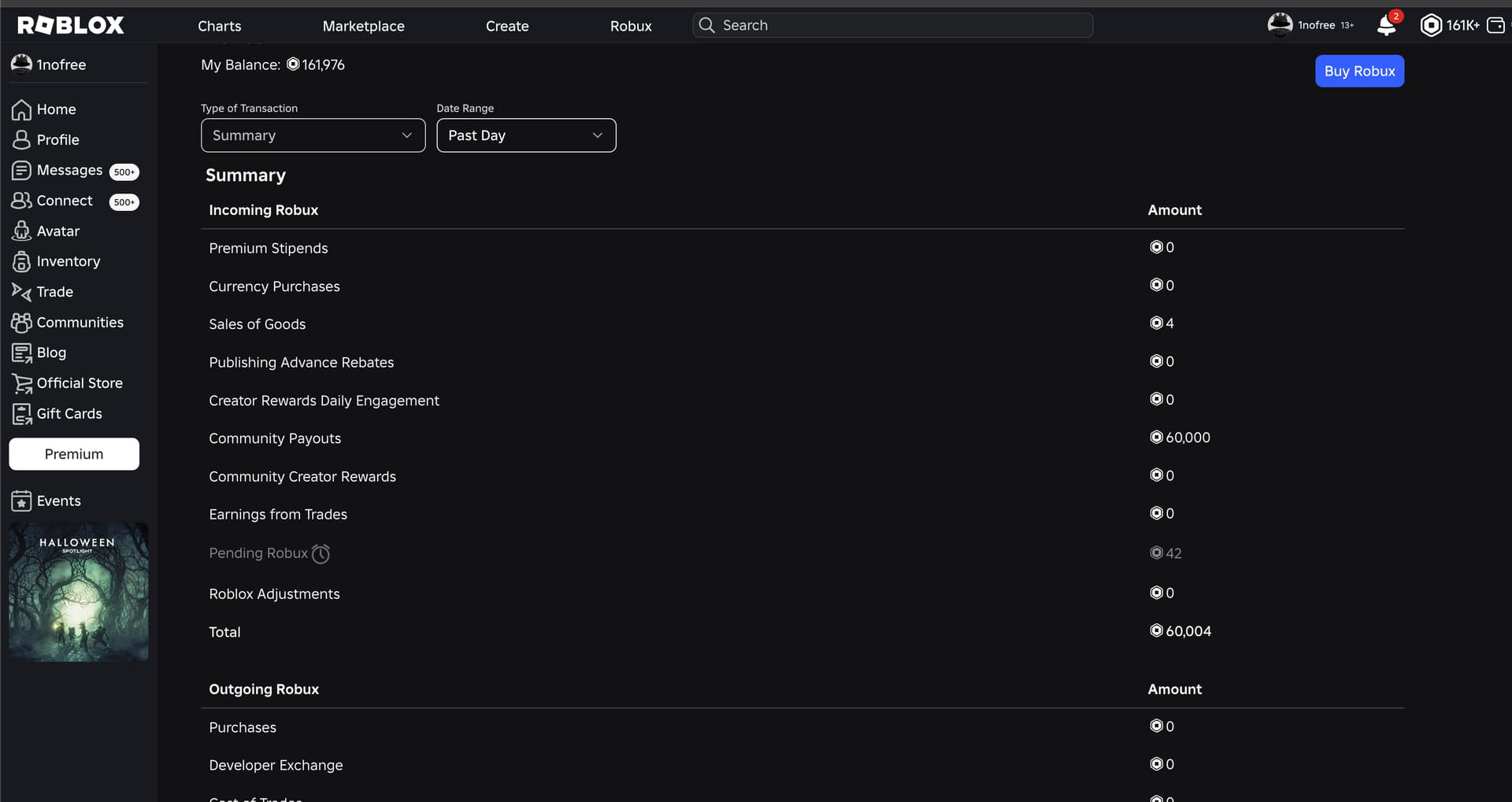Screen dimensions: 1512x802
Task: Go to Home in the sidebar
Action: point(57,109)
